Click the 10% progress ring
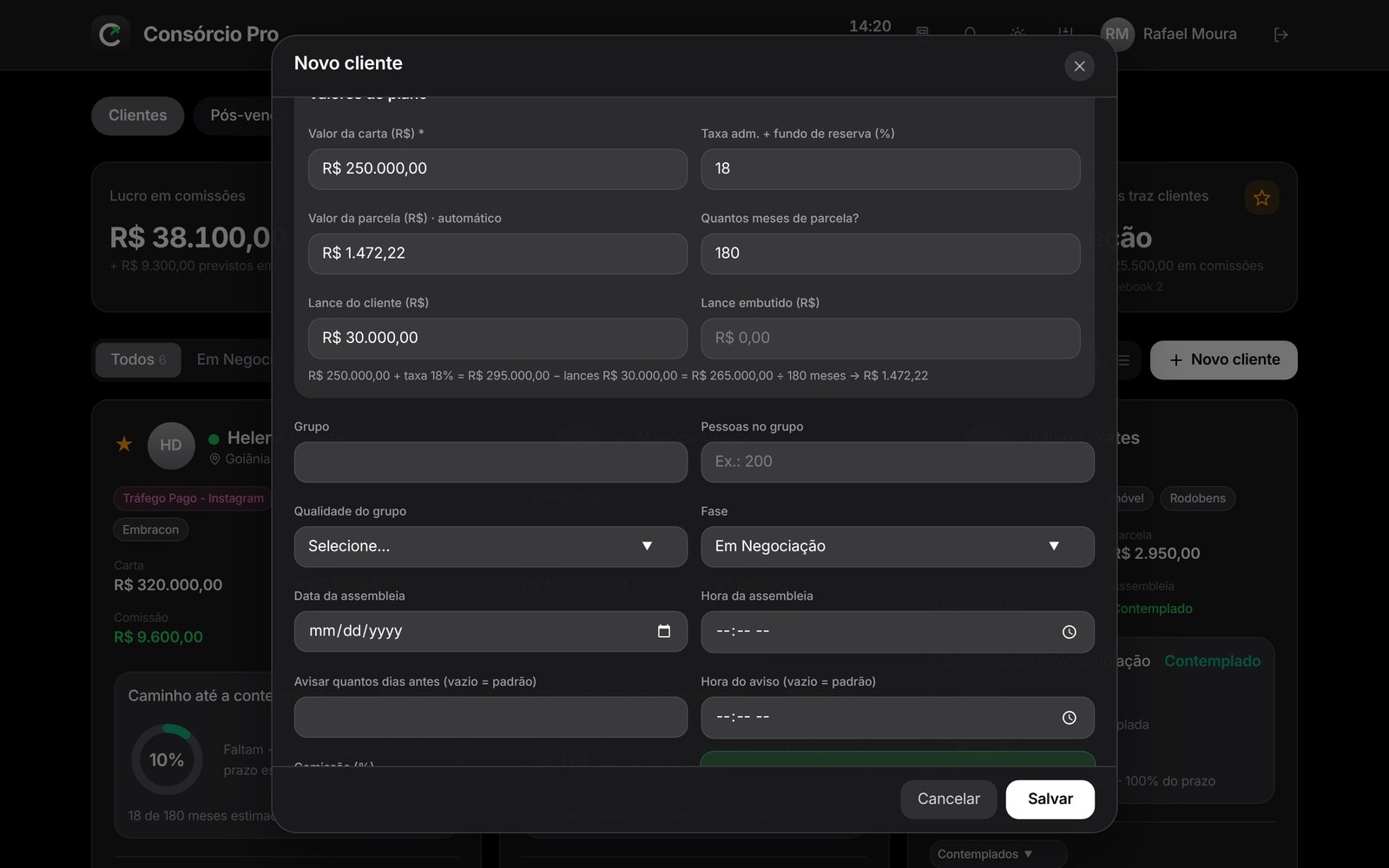 point(167,760)
